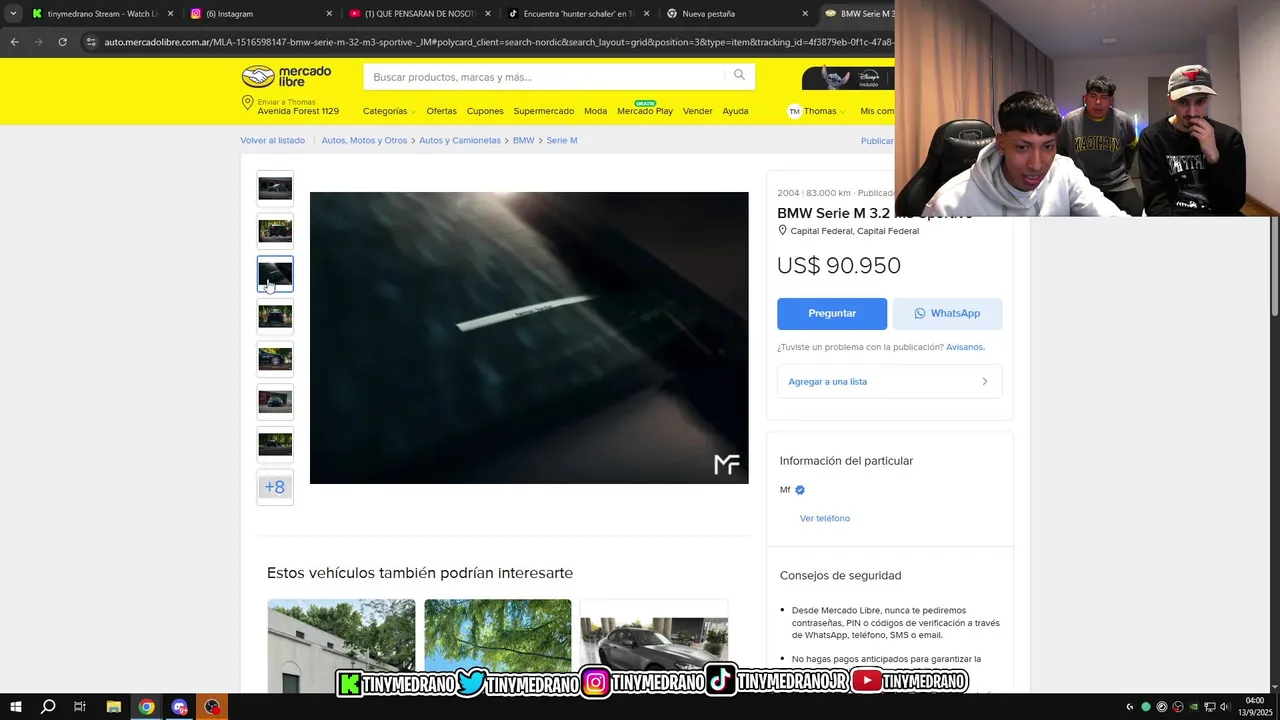Expand the Thomas account dropdown
Screen dimensions: 1280x720
pos(824,111)
